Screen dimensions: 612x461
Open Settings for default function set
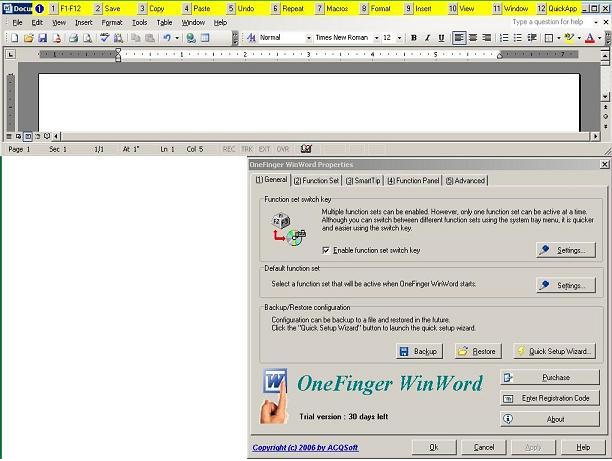click(x=566, y=285)
